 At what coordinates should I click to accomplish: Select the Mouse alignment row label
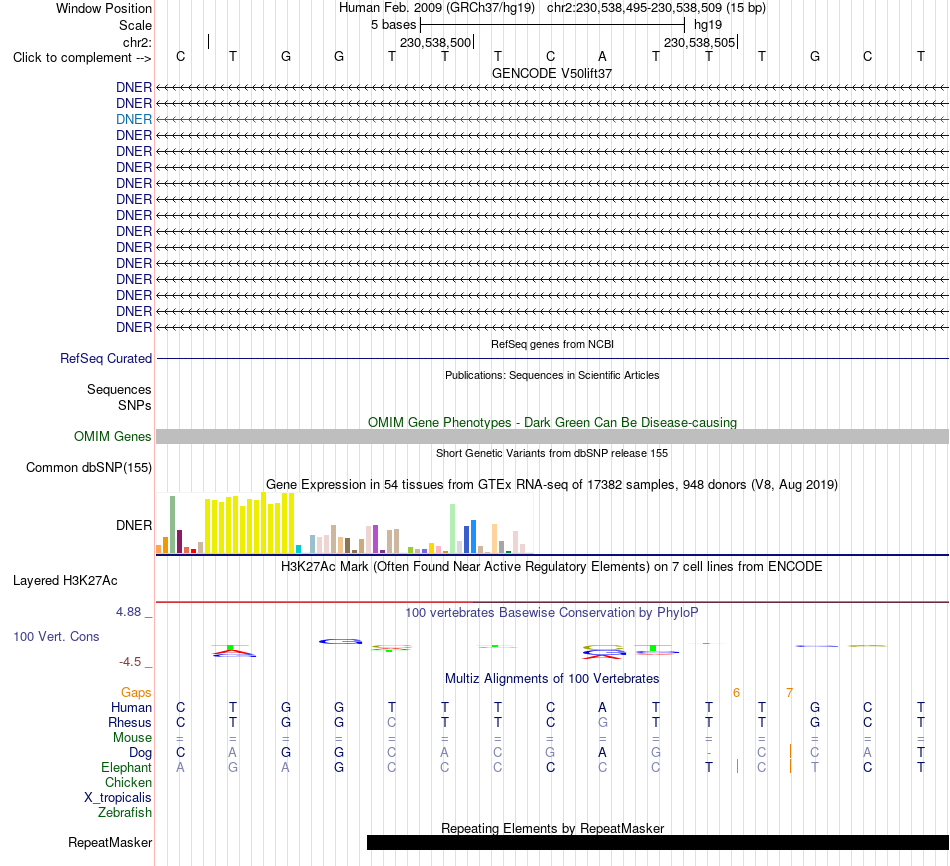tap(132, 738)
